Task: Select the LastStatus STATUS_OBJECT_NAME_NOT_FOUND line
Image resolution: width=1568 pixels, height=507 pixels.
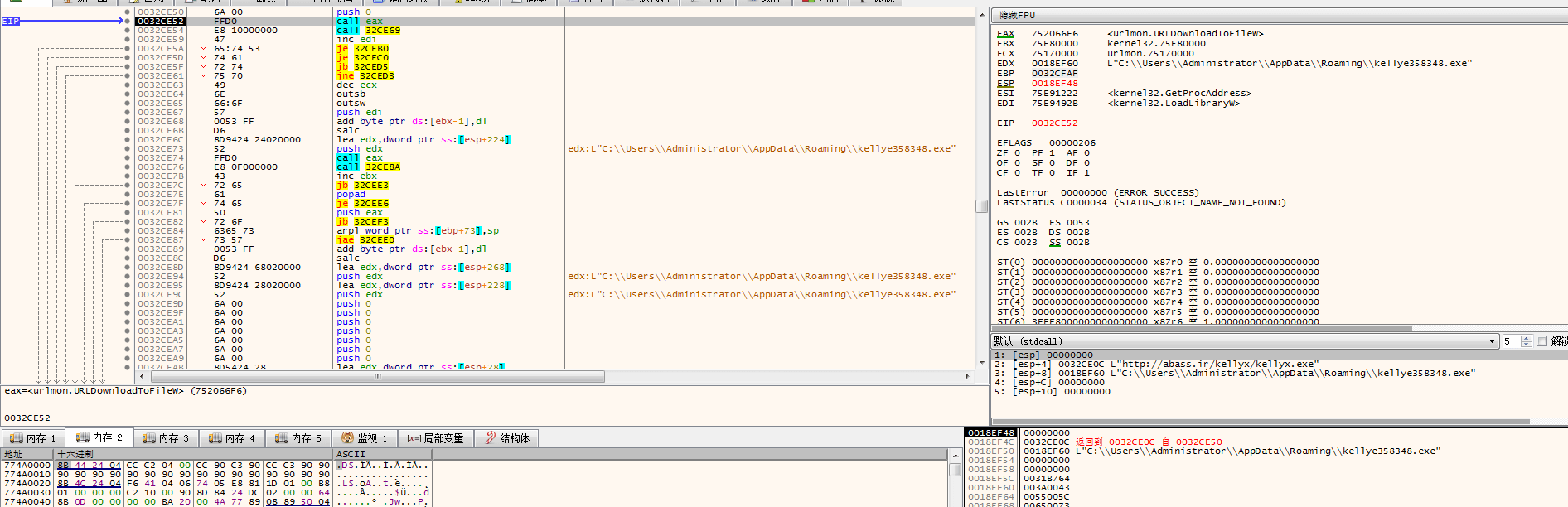Action: pyautogui.click(x=1141, y=202)
